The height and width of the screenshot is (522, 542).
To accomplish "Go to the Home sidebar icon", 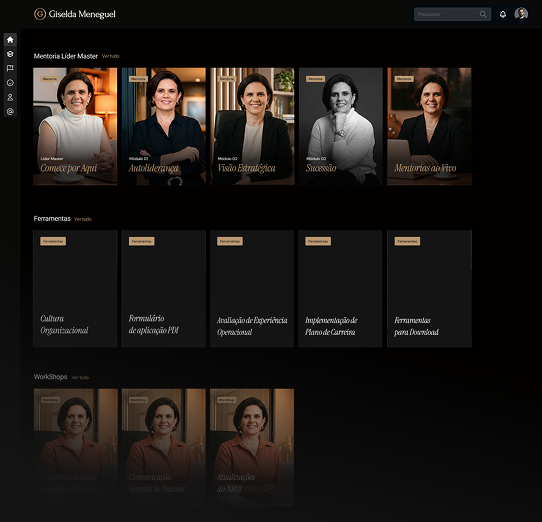I will pyautogui.click(x=10, y=40).
